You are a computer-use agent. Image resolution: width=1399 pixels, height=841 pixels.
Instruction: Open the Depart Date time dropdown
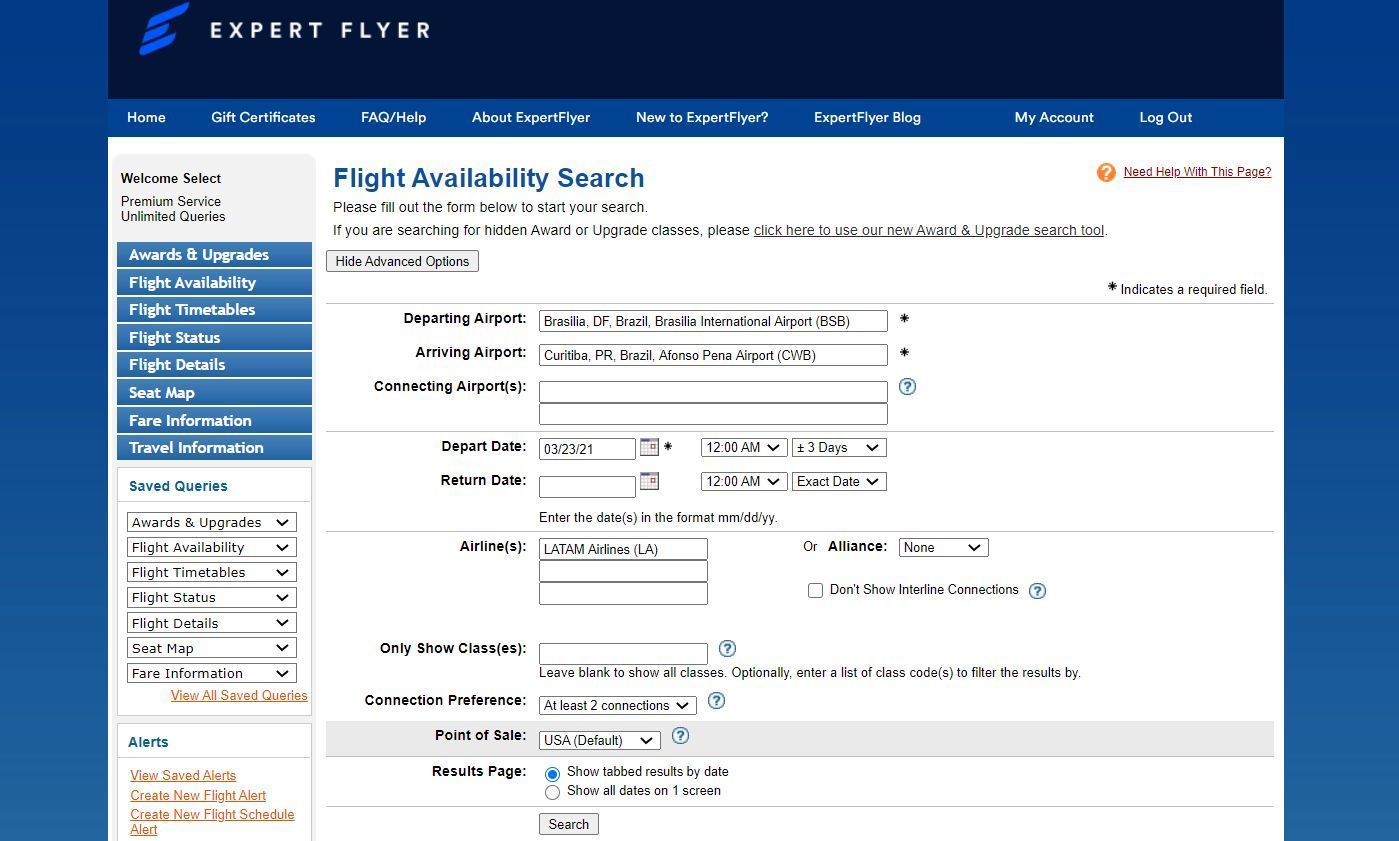744,448
